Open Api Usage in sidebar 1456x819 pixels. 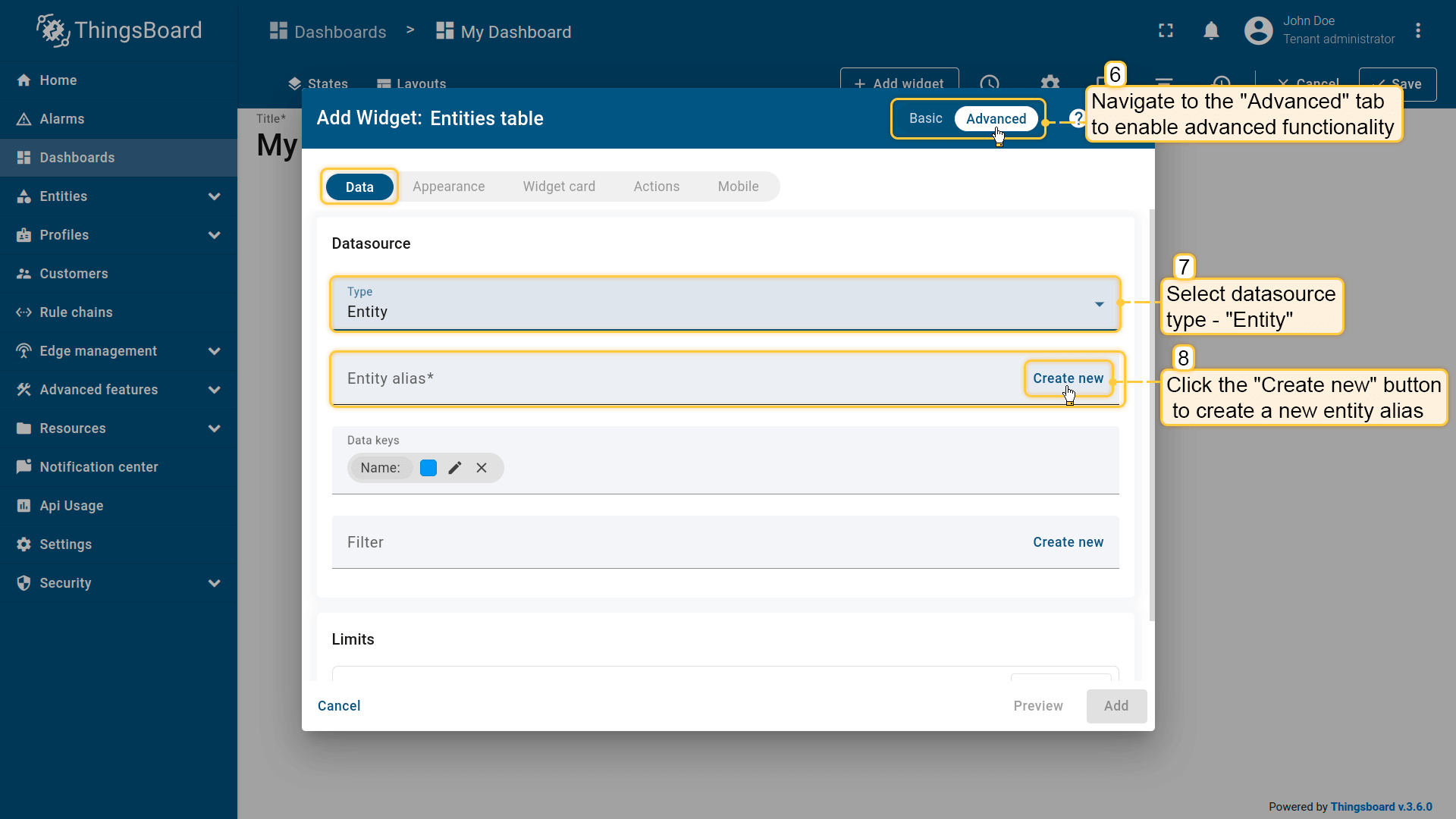click(71, 506)
